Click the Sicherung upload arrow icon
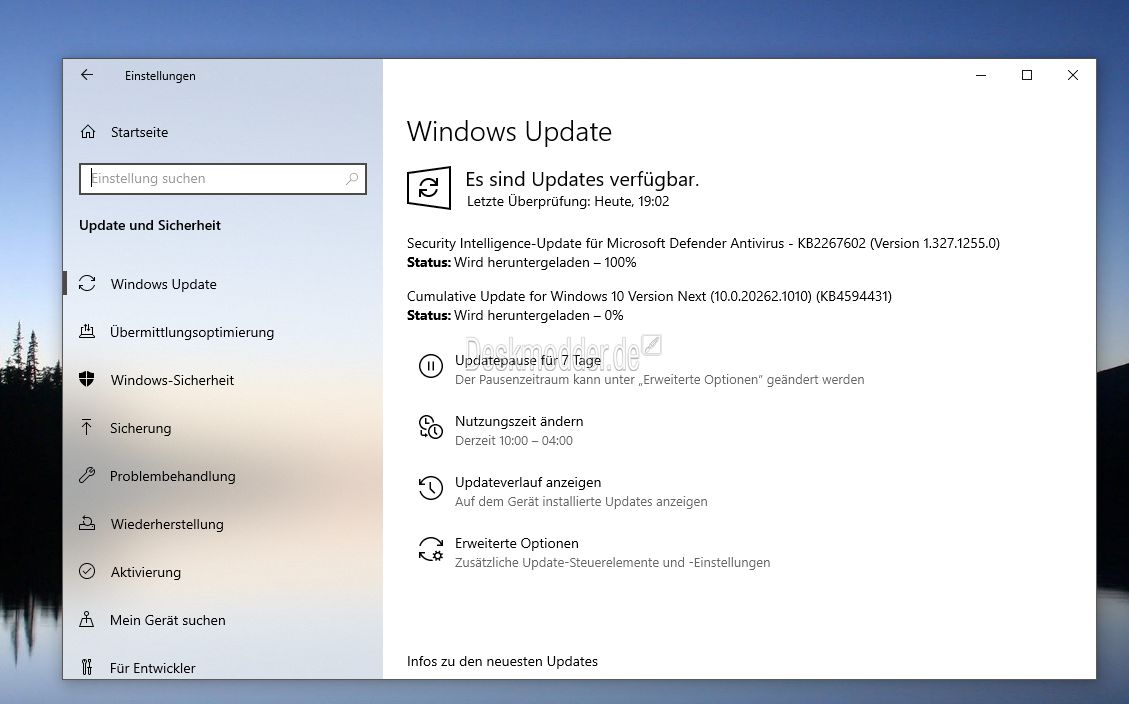The width and height of the screenshot is (1129, 704). click(87, 428)
